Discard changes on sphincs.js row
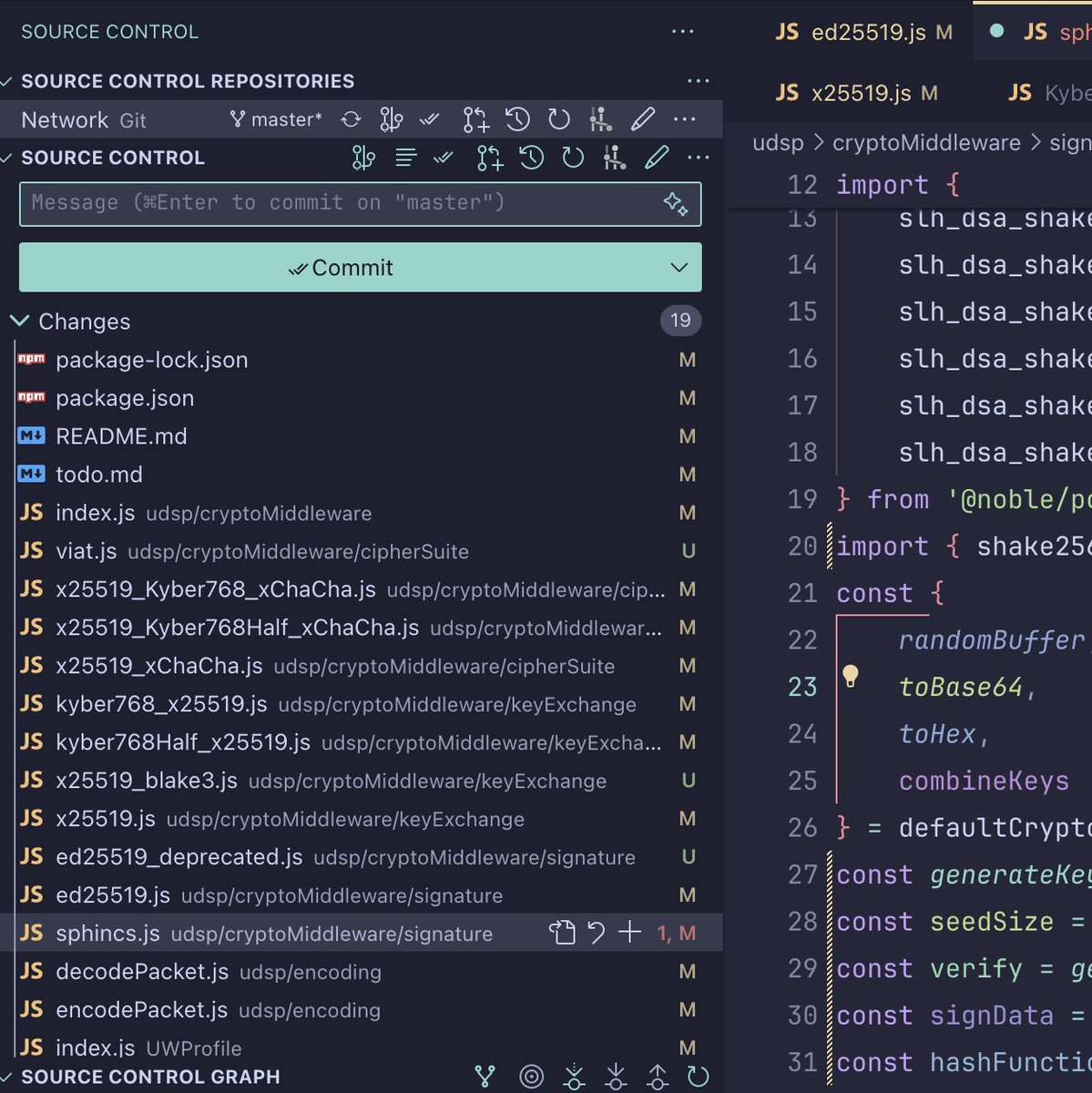 tap(596, 933)
